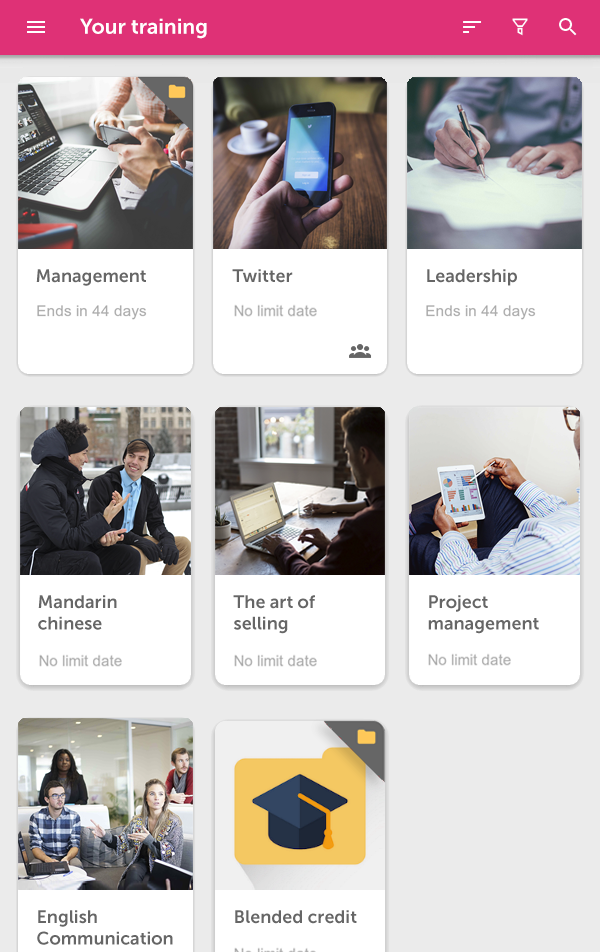Open English Communication course title

coord(105,927)
